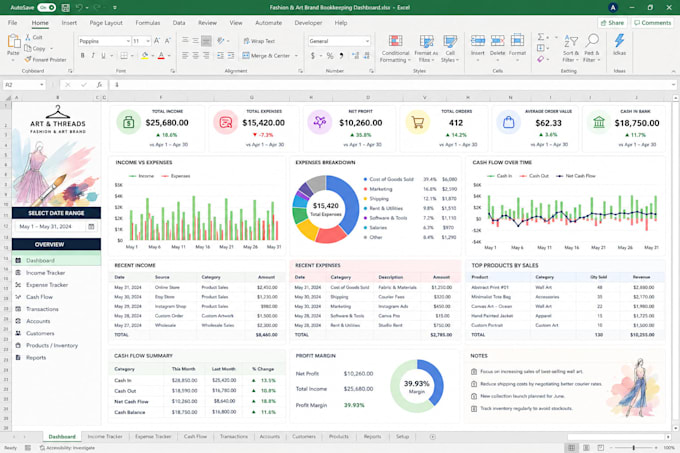This screenshot has width=680, height=453.
Task: Click the Undo arrow icon
Action: [79, 7]
